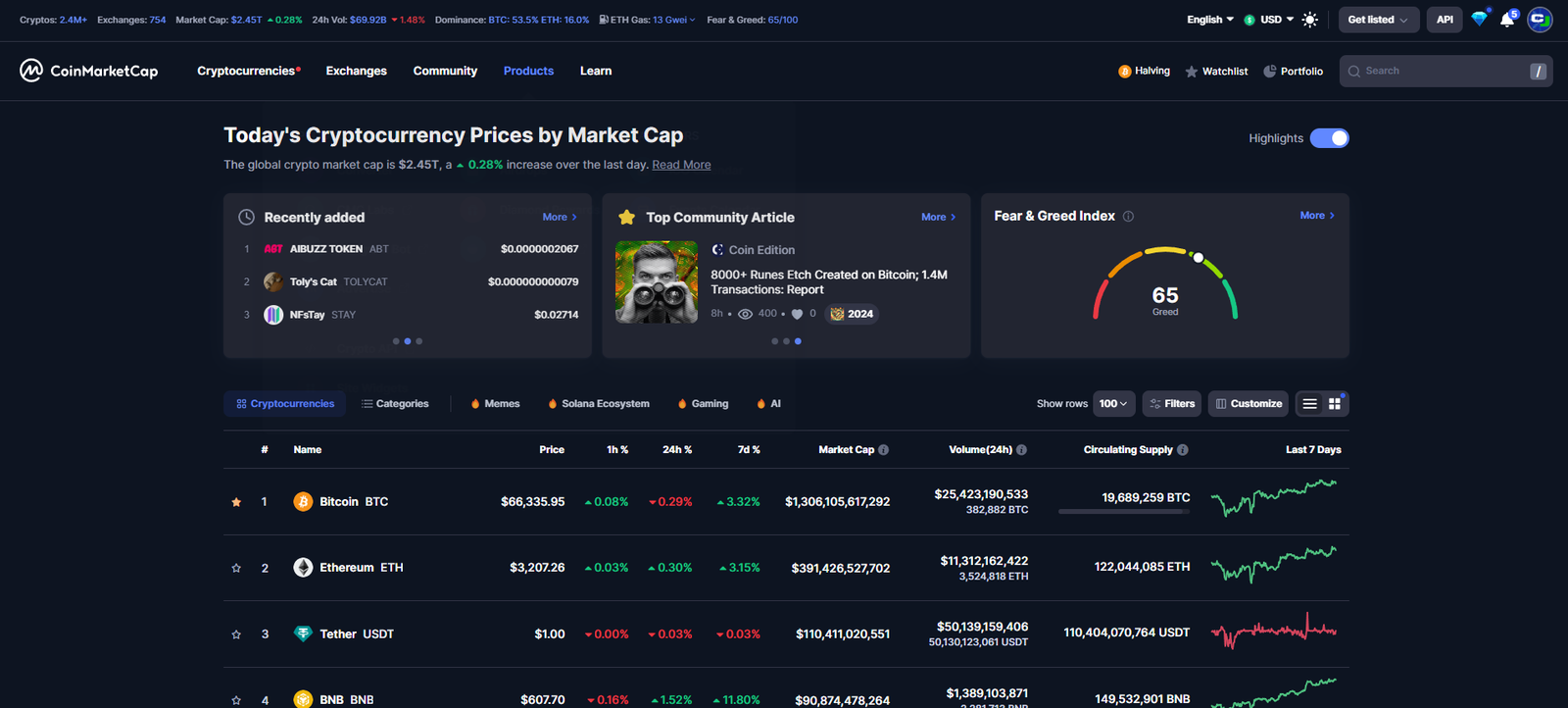Open the English language dropdown
The height and width of the screenshot is (708, 1568).
[x=1210, y=20]
